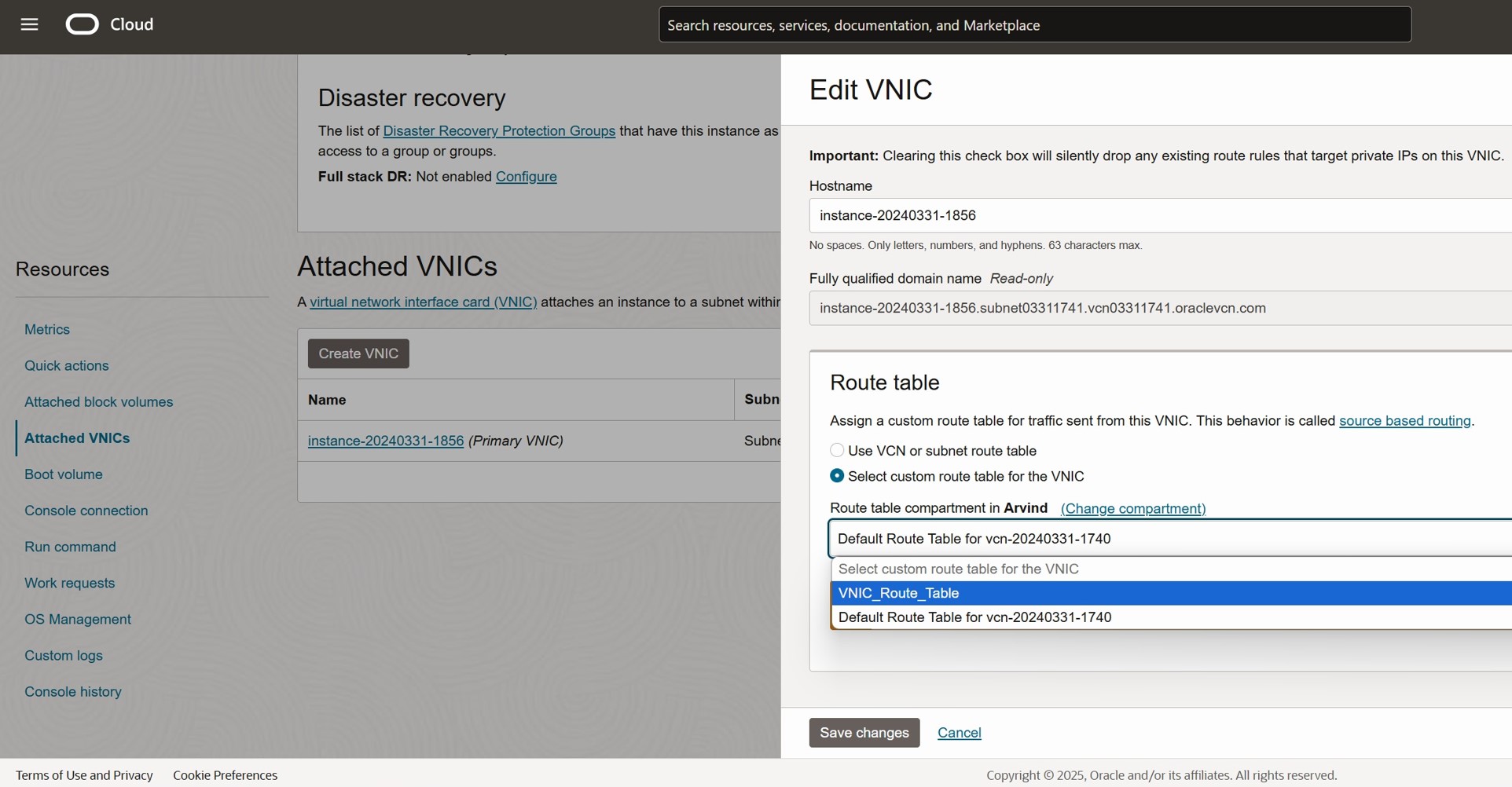Focus the top search bar
The width and height of the screenshot is (1512, 787).
(1034, 25)
